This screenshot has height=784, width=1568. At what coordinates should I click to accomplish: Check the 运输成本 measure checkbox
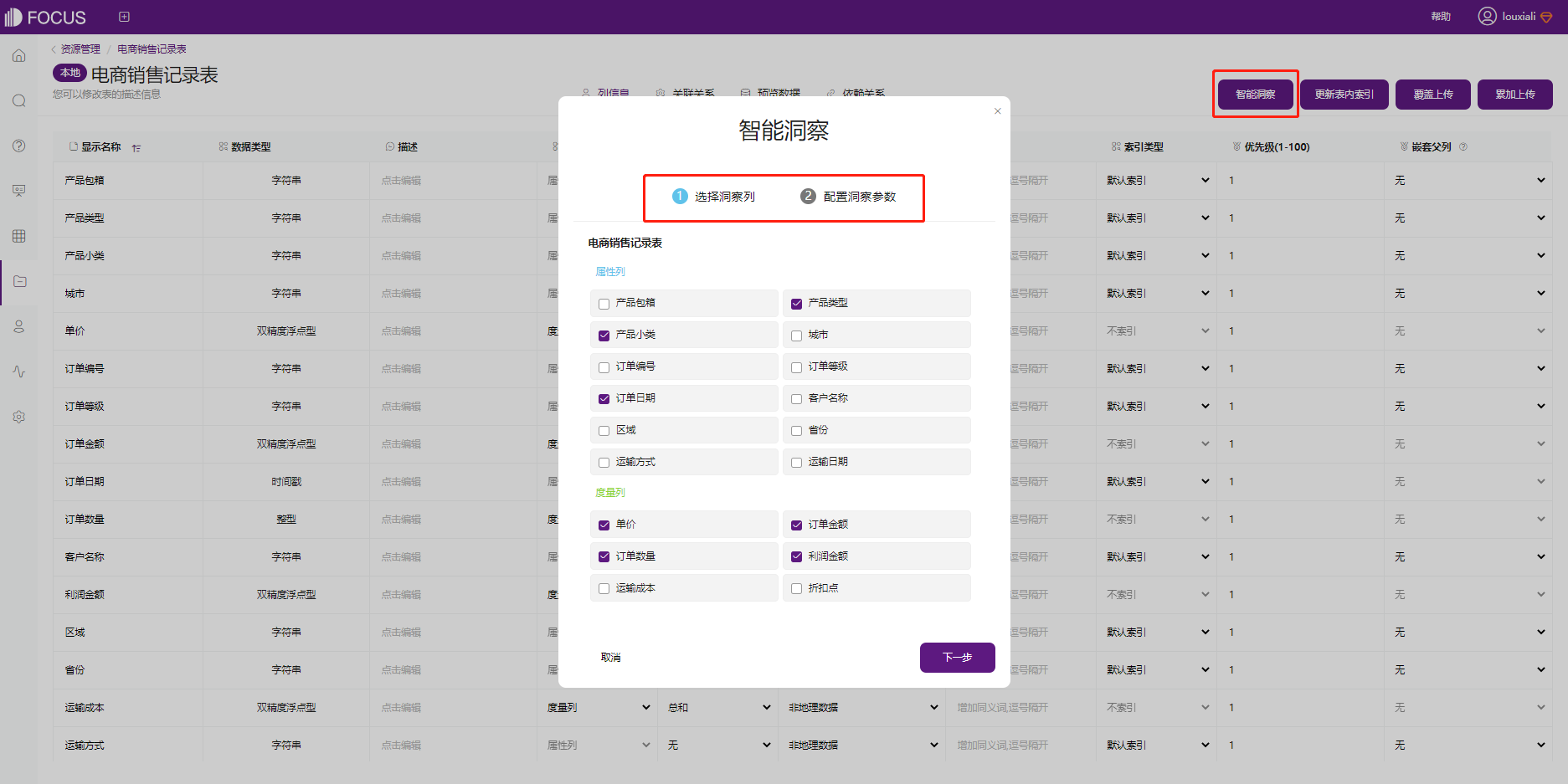tap(604, 587)
